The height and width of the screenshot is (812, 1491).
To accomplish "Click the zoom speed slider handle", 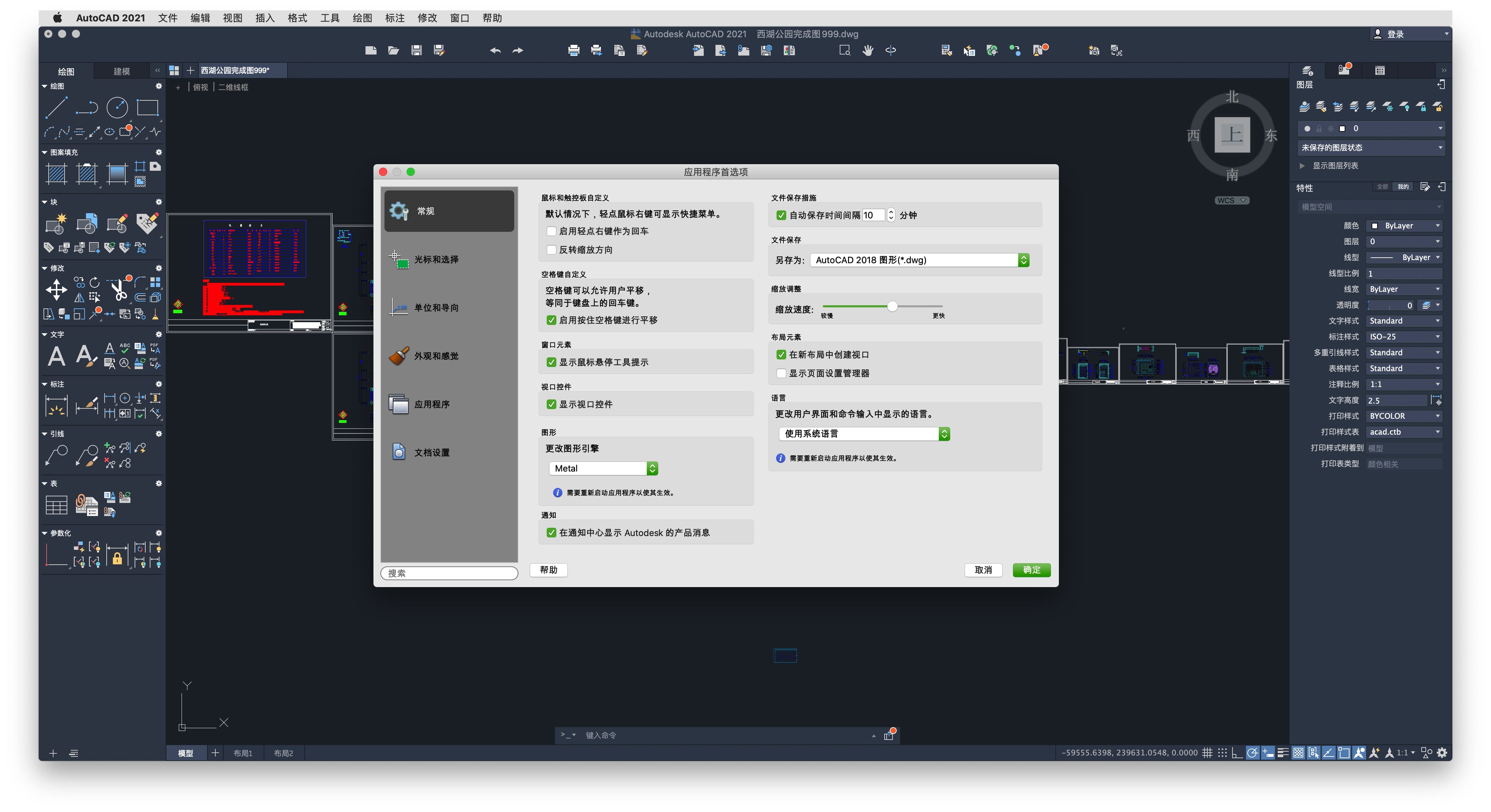I will [892, 307].
